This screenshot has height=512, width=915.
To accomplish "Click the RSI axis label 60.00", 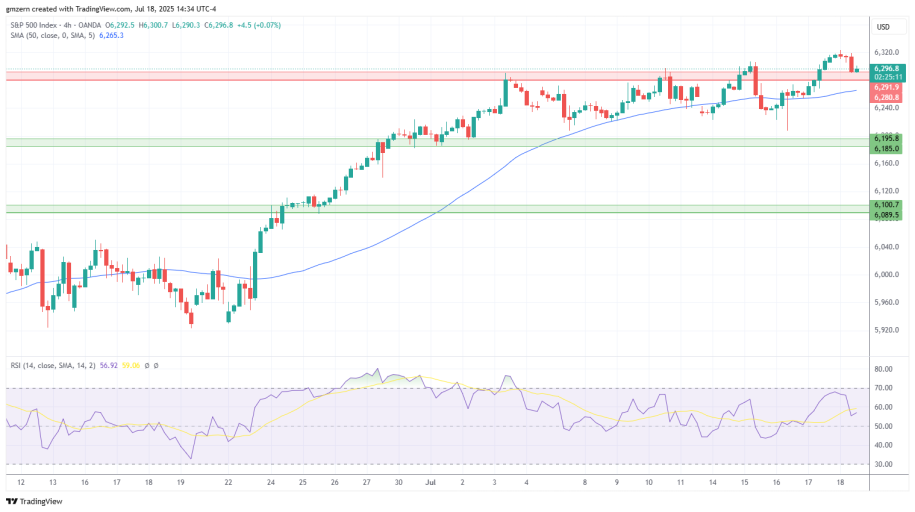I will [883, 407].
